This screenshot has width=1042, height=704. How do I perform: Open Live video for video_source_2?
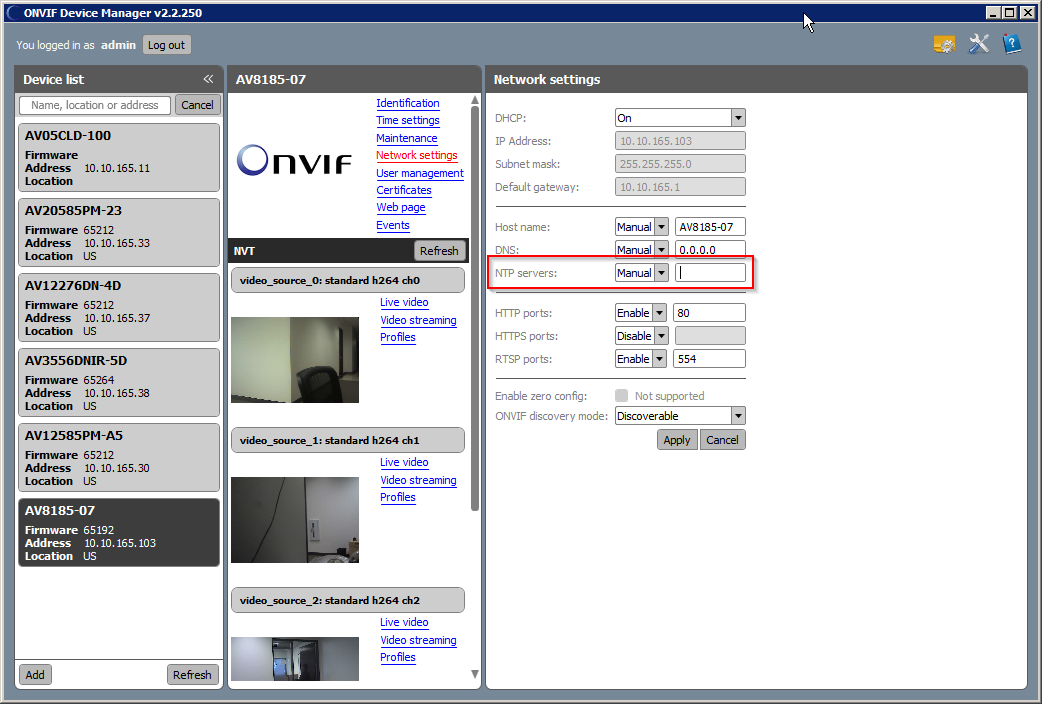(x=404, y=623)
